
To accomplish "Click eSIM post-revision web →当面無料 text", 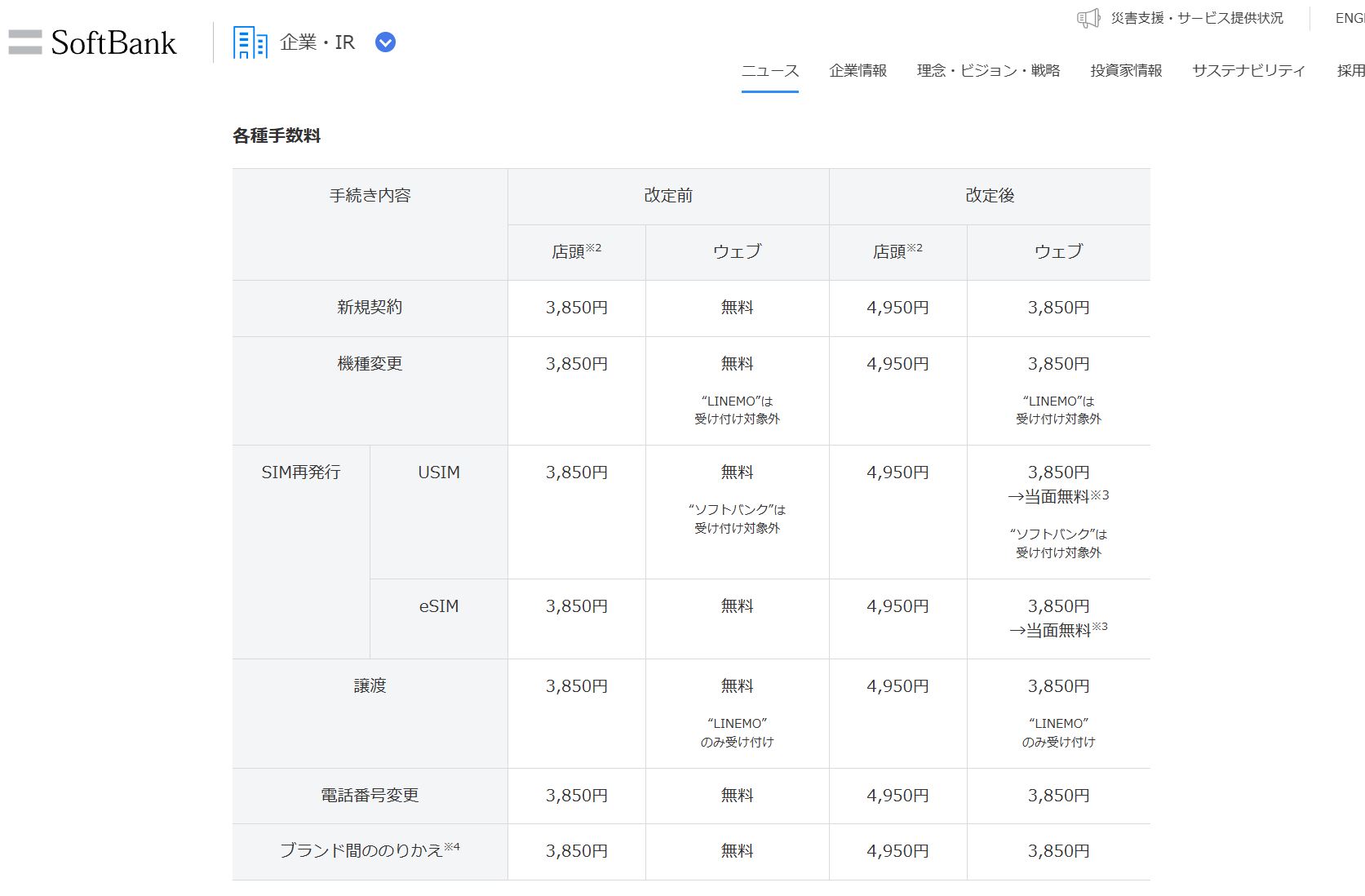I will pyautogui.click(x=1058, y=630).
